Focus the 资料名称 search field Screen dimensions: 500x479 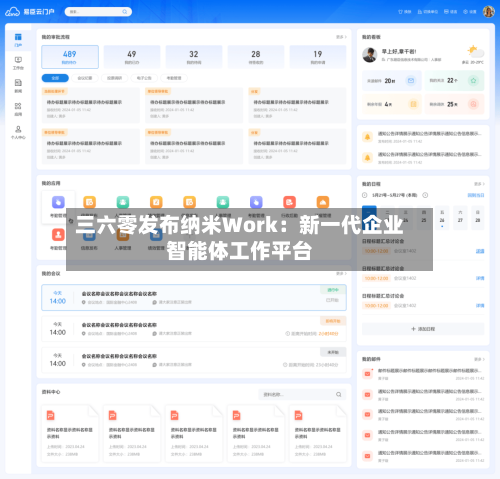(302, 394)
